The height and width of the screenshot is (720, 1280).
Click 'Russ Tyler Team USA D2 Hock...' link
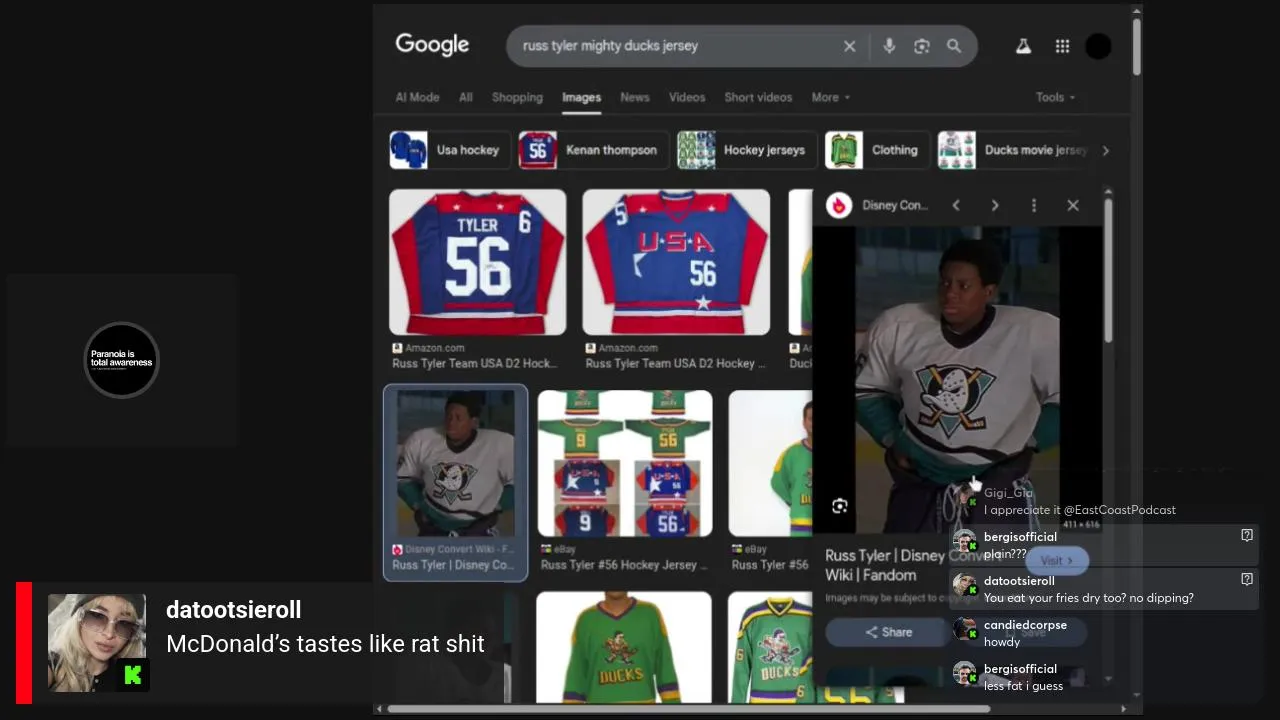[x=474, y=363]
